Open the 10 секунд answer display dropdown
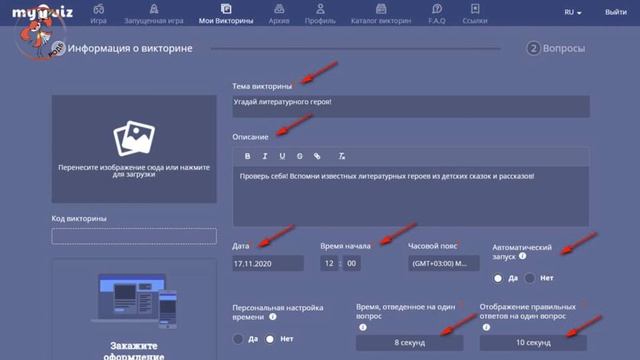 [x=533, y=342]
